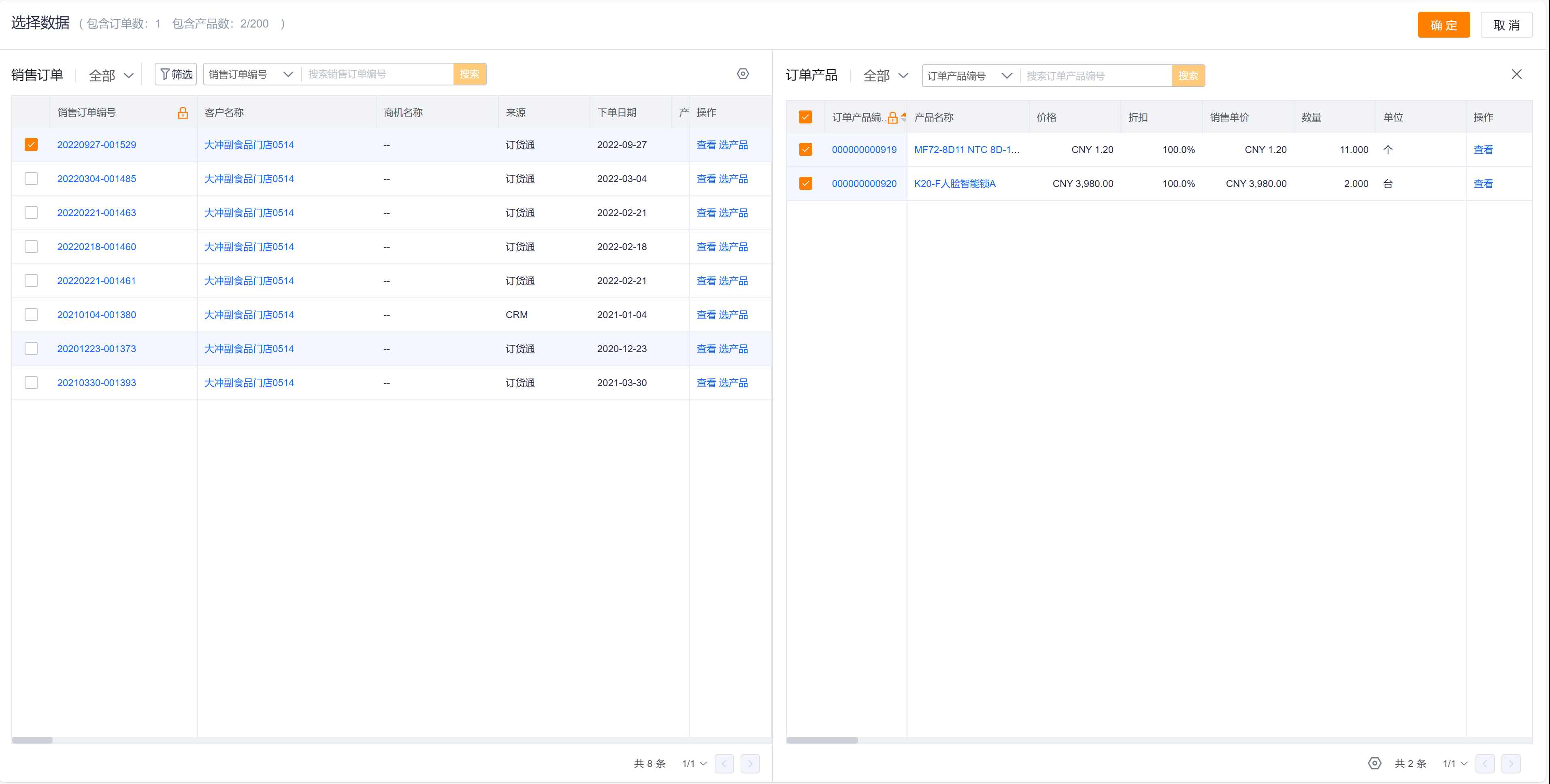Viewport: 1550px width, 784px height.
Task: Click the 取消 button
Action: pos(1506,25)
